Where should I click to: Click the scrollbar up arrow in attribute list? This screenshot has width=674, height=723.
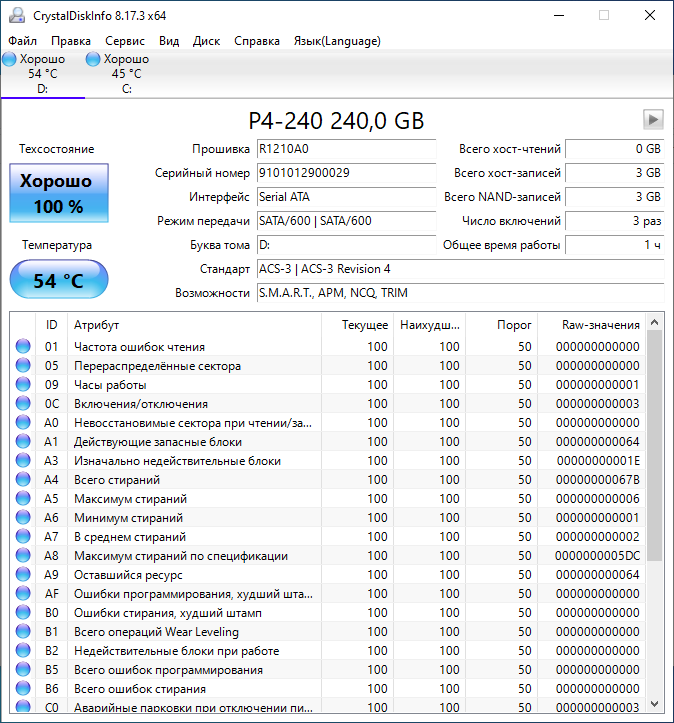(x=654, y=322)
